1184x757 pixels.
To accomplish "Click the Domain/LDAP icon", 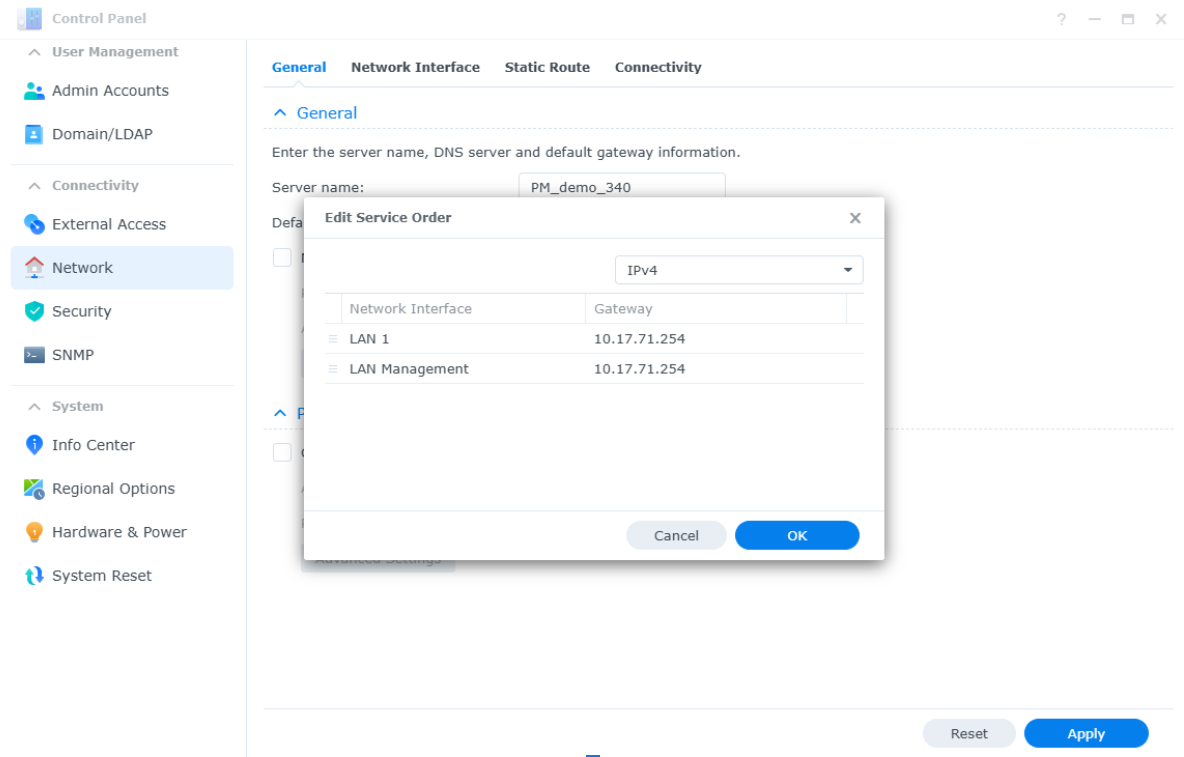I will coord(34,134).
